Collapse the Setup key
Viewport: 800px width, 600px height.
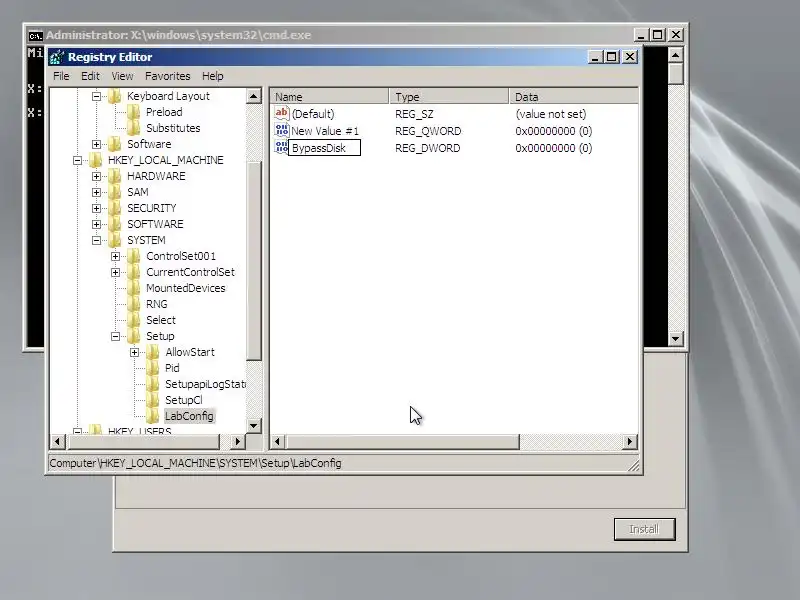[x=115, y=336]
